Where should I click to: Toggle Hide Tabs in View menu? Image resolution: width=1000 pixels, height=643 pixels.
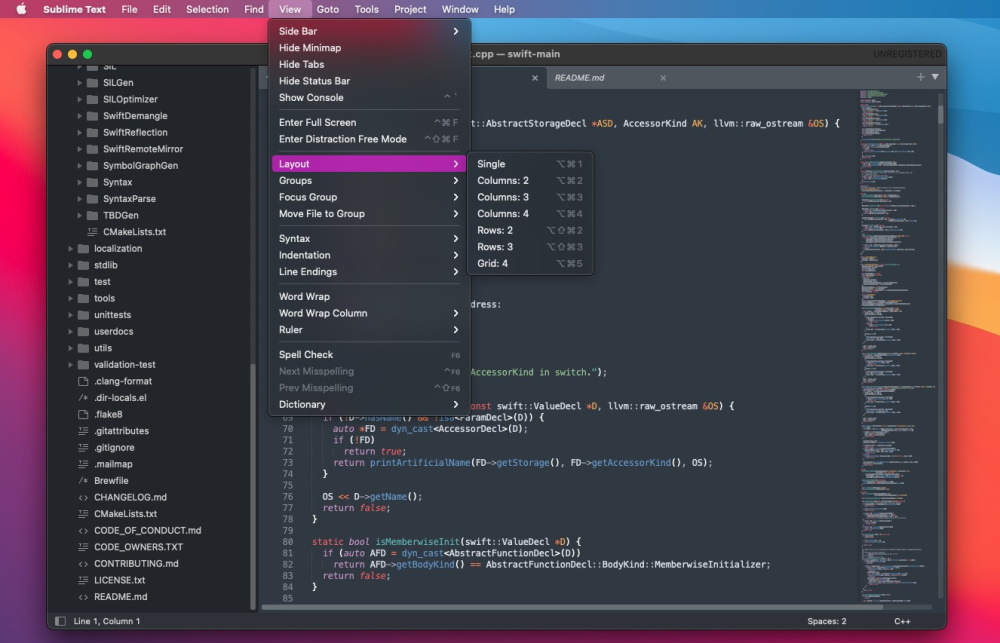coord(369,64)
